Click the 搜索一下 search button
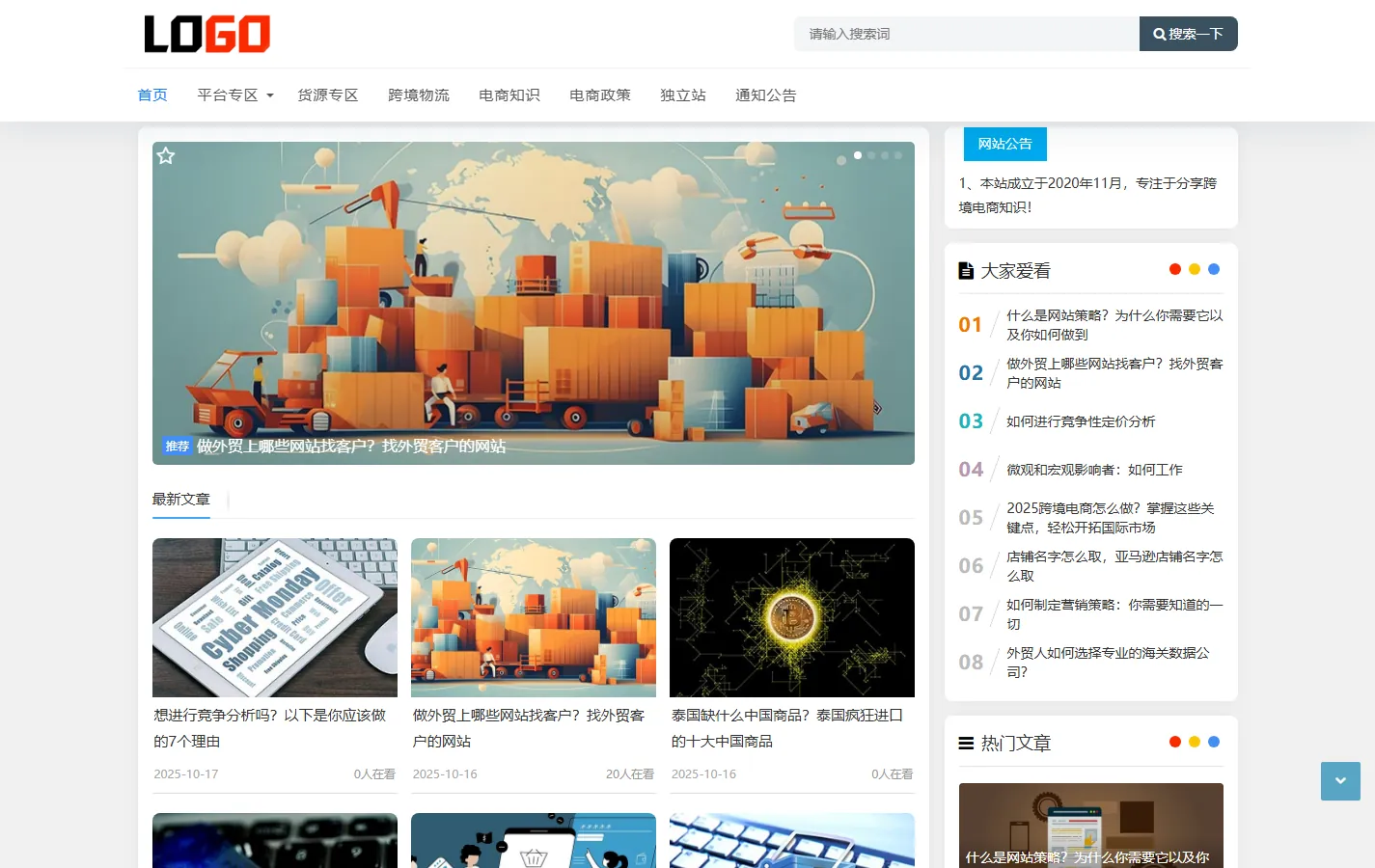This screenshot has width=1375, height=868. click(1188, 34)
